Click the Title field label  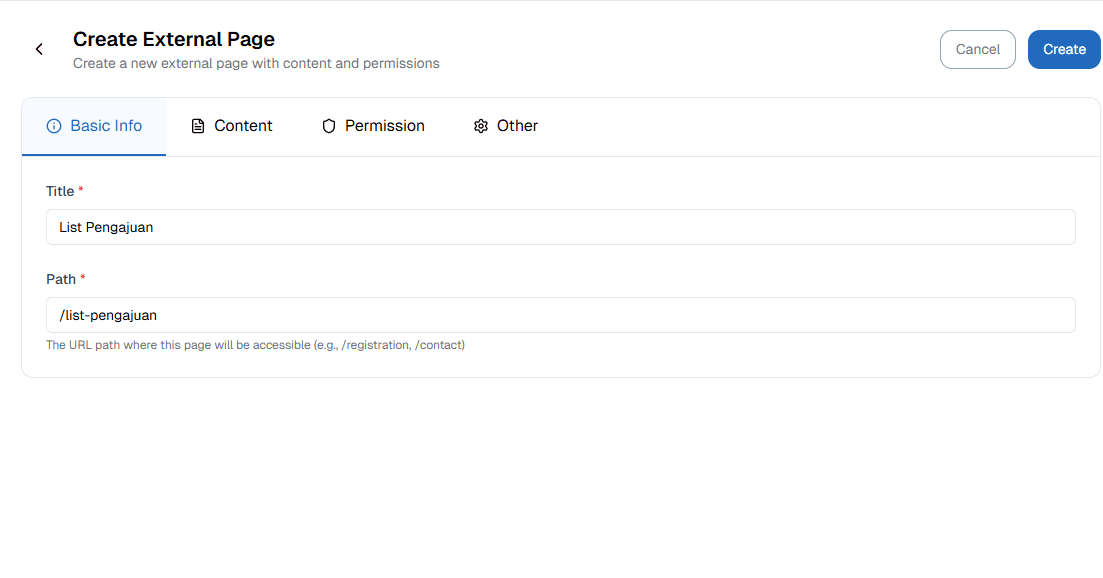point(60,191)
